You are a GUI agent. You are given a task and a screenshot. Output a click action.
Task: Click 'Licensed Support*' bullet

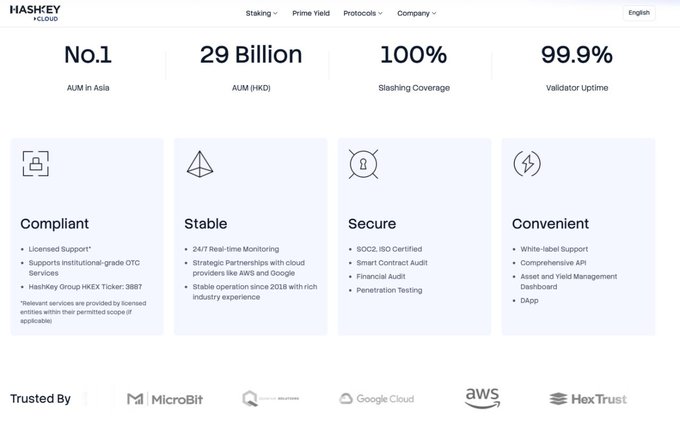coord(60,249)
